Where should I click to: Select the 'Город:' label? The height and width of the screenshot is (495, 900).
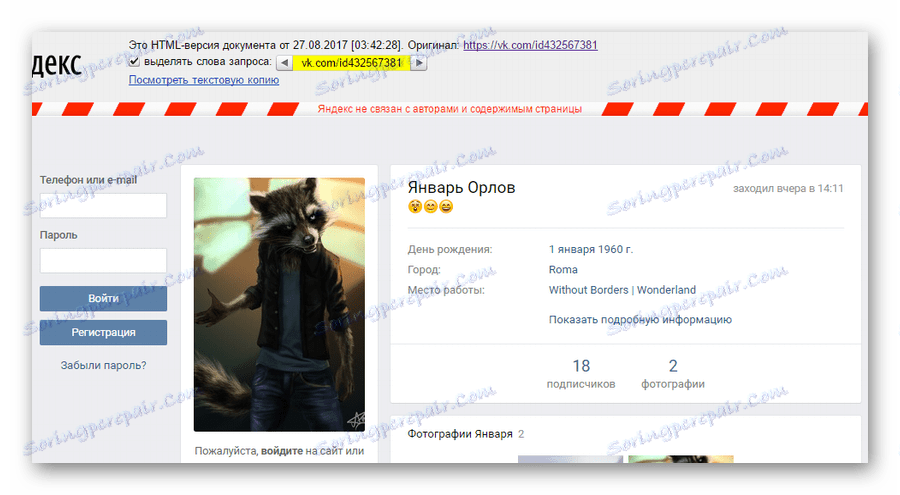424,269
